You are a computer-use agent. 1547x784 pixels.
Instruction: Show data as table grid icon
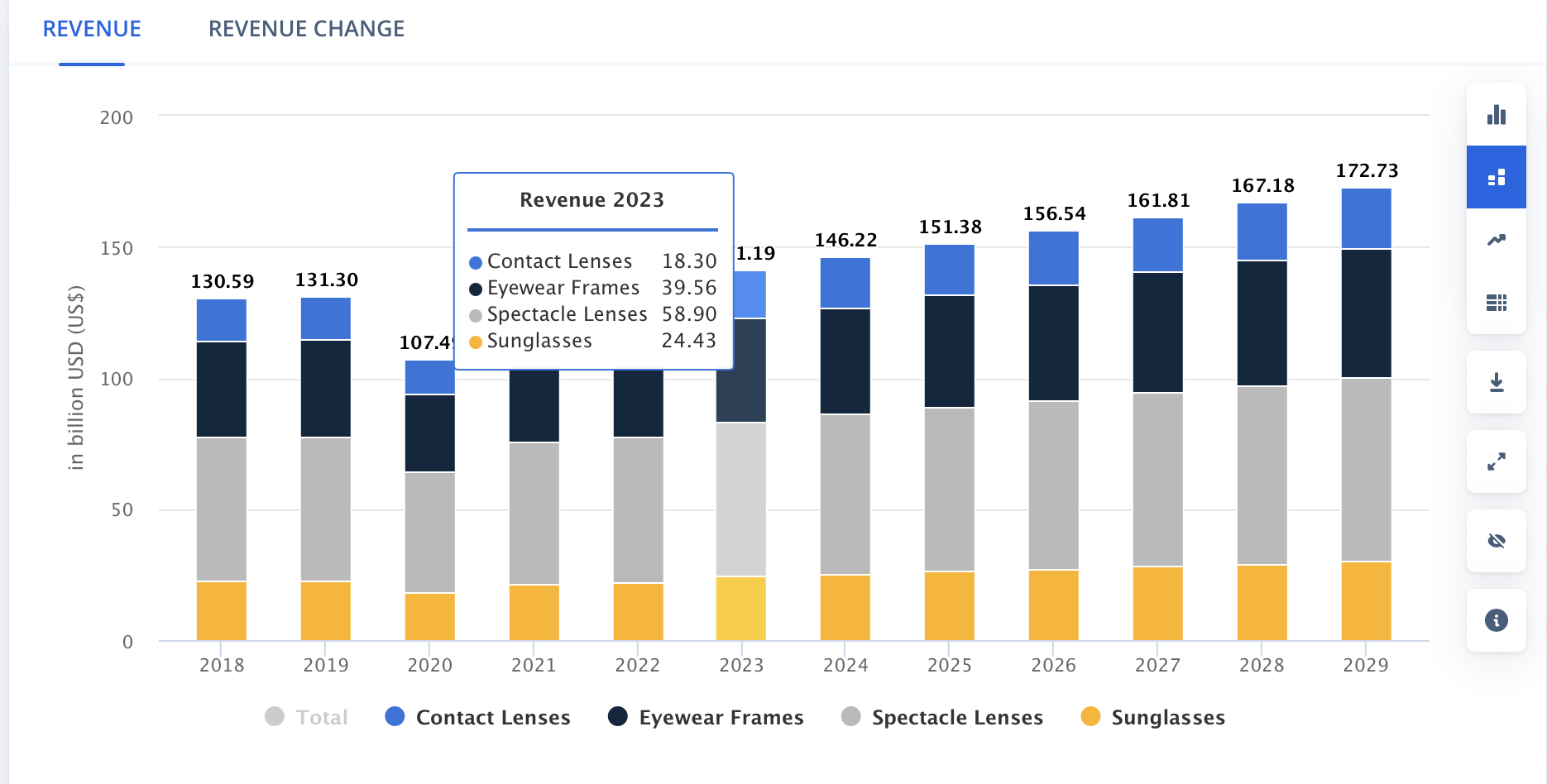(1496, 303)
